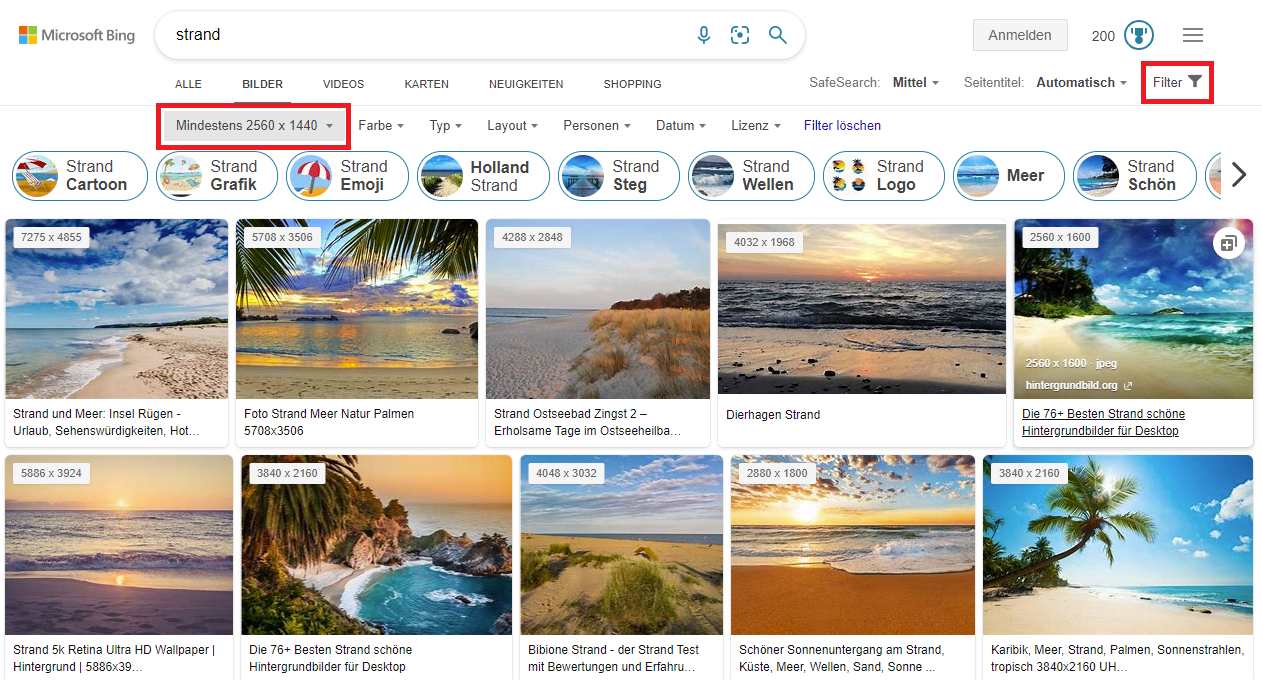This screenshot has height=680, width=1262.
Task: Open the 4032 x 1968 Dierhagen Strand image
Action: pyautogui.click(x=862, y=309)
